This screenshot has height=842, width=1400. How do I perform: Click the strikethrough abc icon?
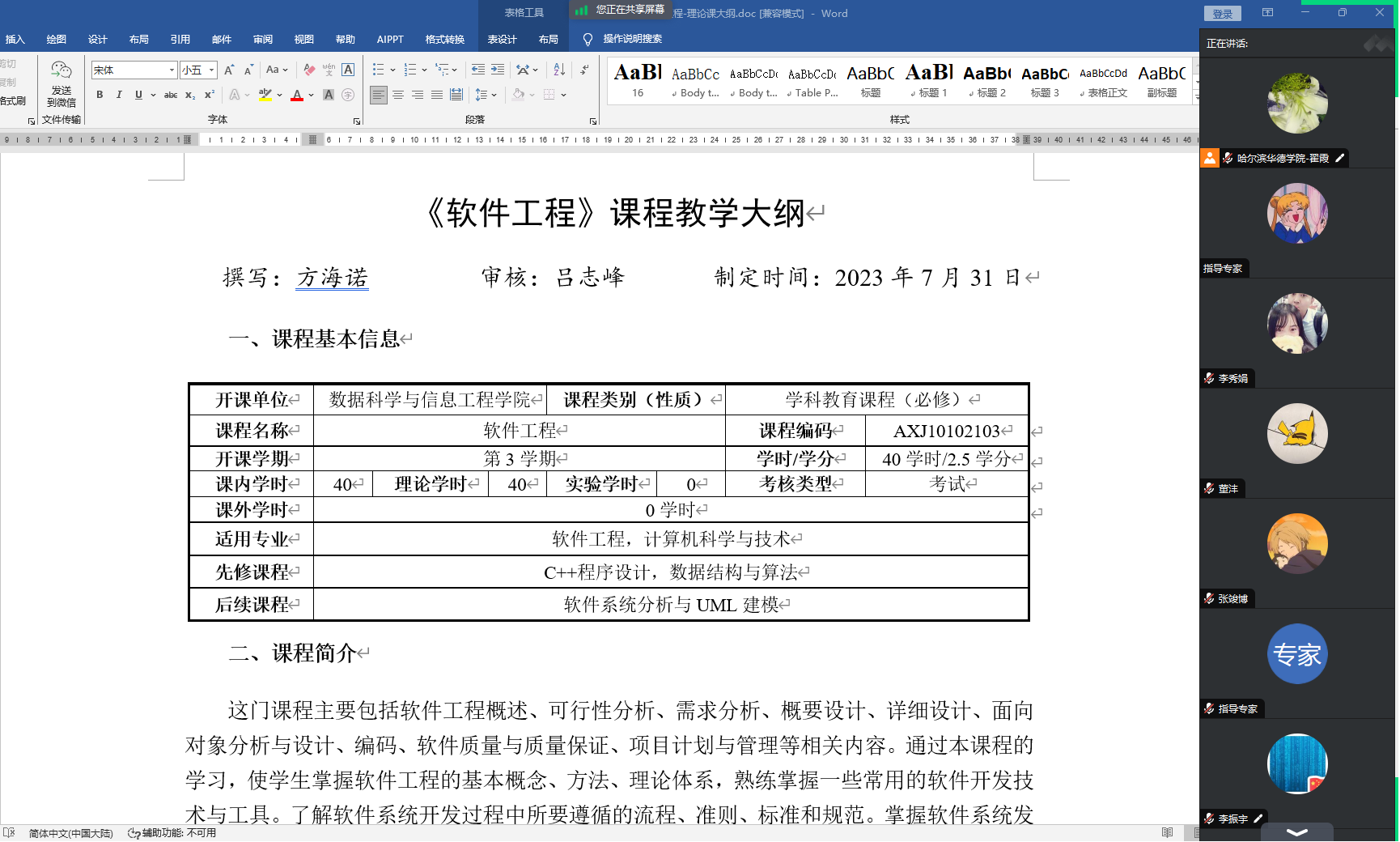(171, 95)
